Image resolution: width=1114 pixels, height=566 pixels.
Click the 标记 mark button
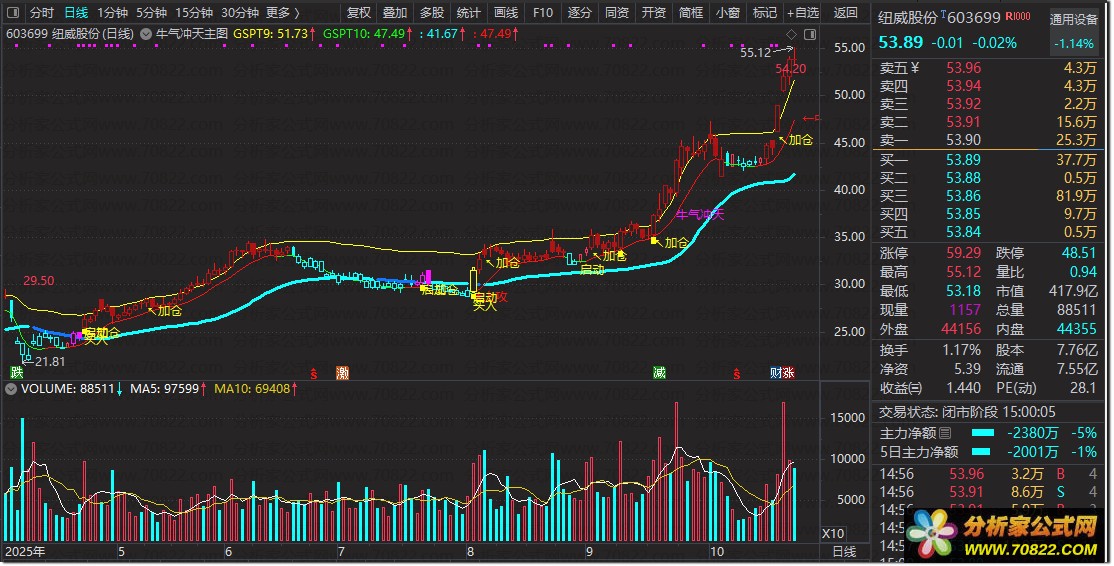click(764, 13)
